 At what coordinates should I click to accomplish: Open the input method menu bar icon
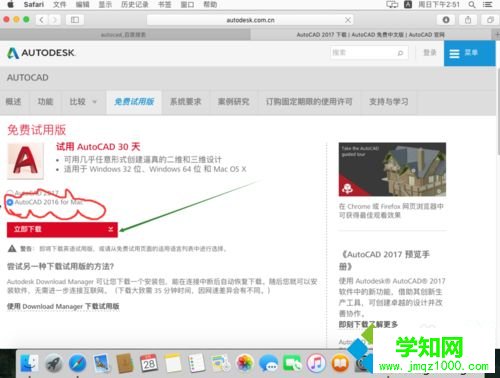408,5
